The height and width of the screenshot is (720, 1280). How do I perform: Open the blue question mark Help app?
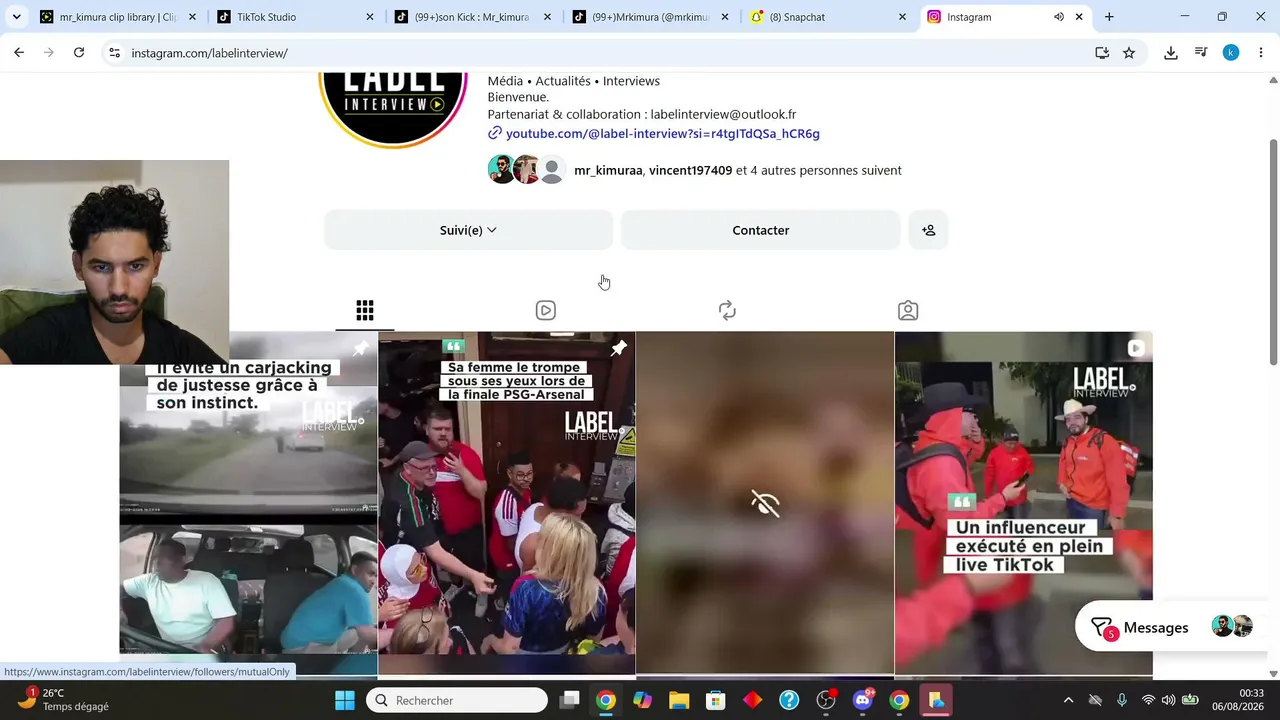click(x=789, y=701)
